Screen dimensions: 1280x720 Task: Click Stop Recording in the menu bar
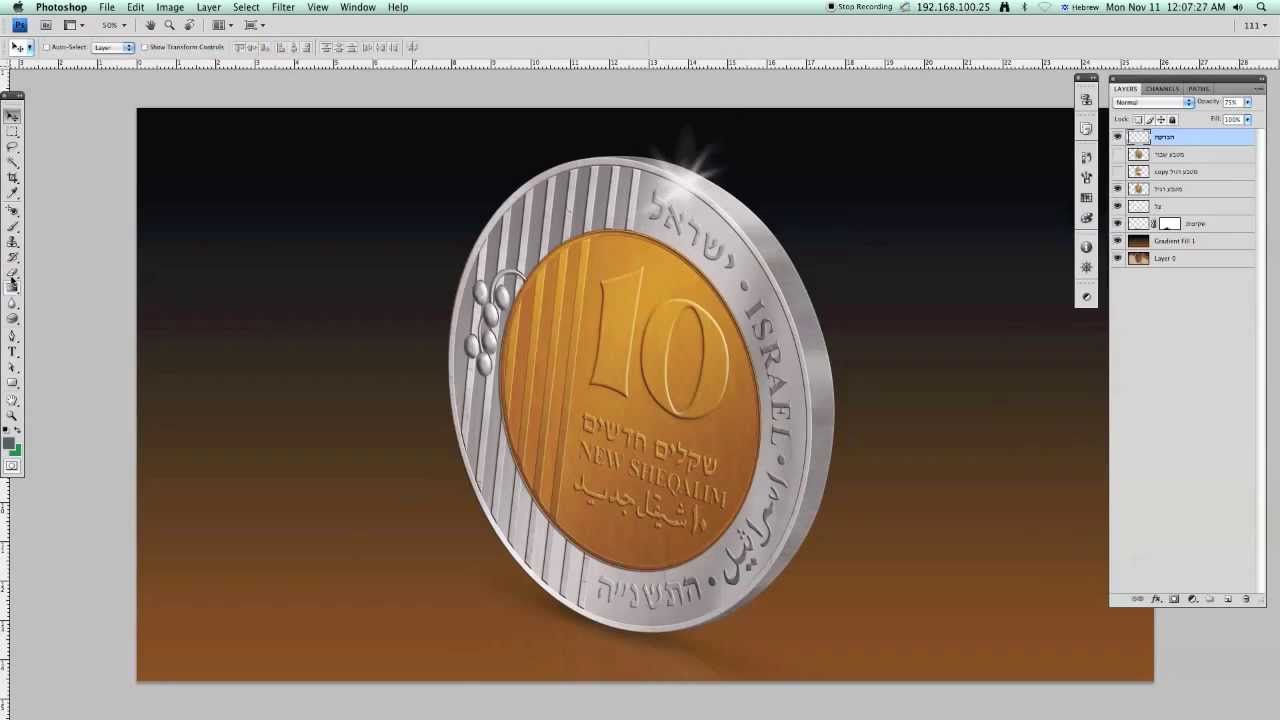pos(860,7)
